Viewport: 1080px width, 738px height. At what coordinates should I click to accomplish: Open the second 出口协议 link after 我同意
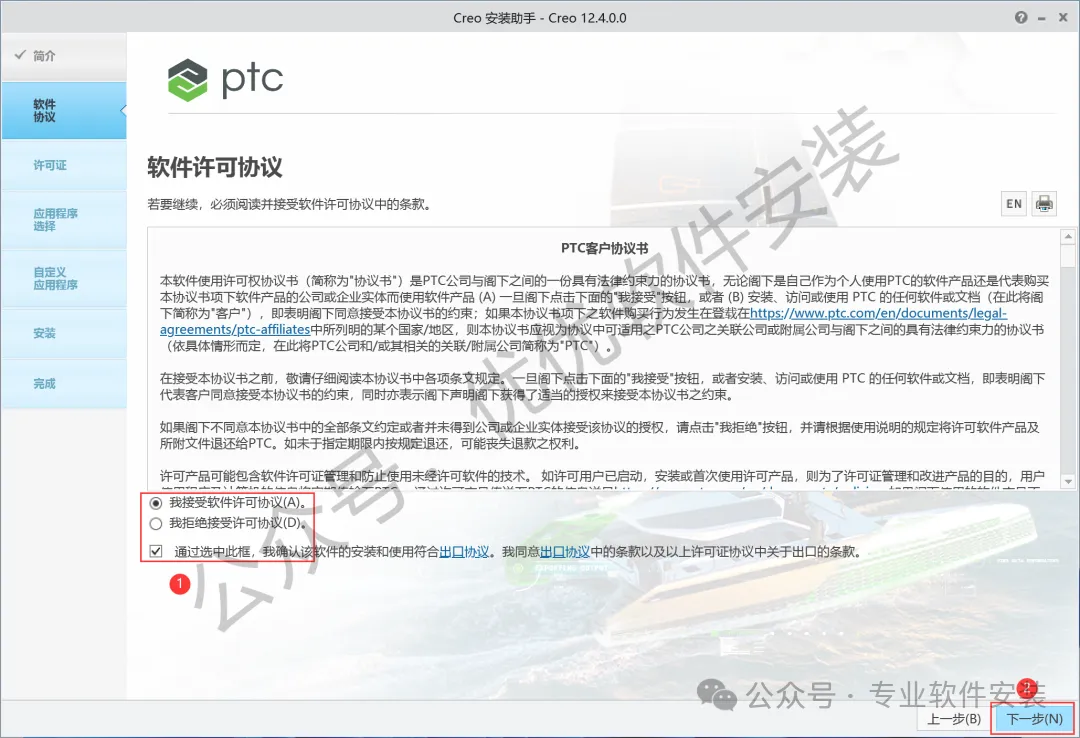tap(565, 551)
